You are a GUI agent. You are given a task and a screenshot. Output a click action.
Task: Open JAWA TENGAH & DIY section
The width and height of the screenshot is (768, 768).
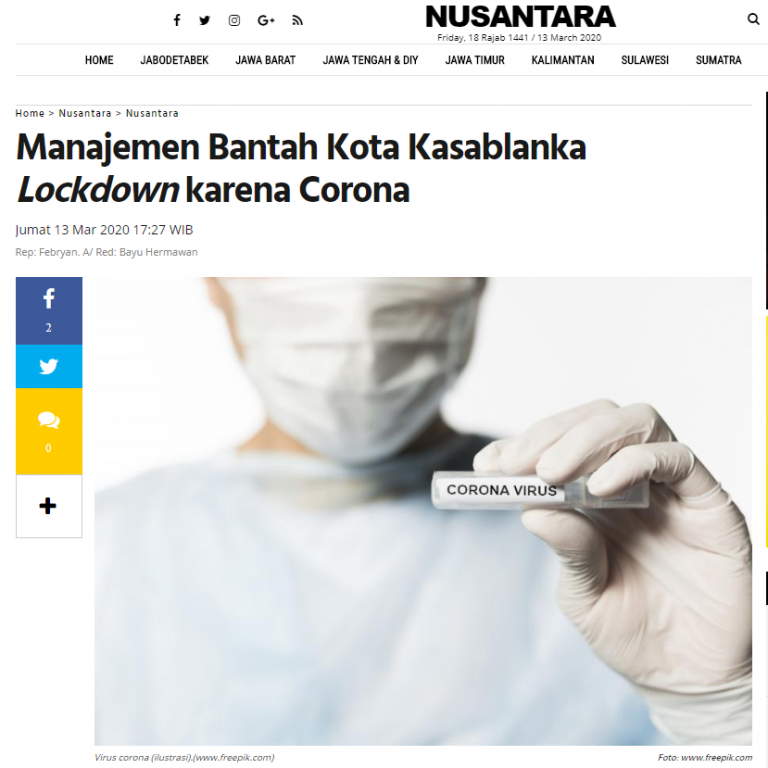click(370, 60)
